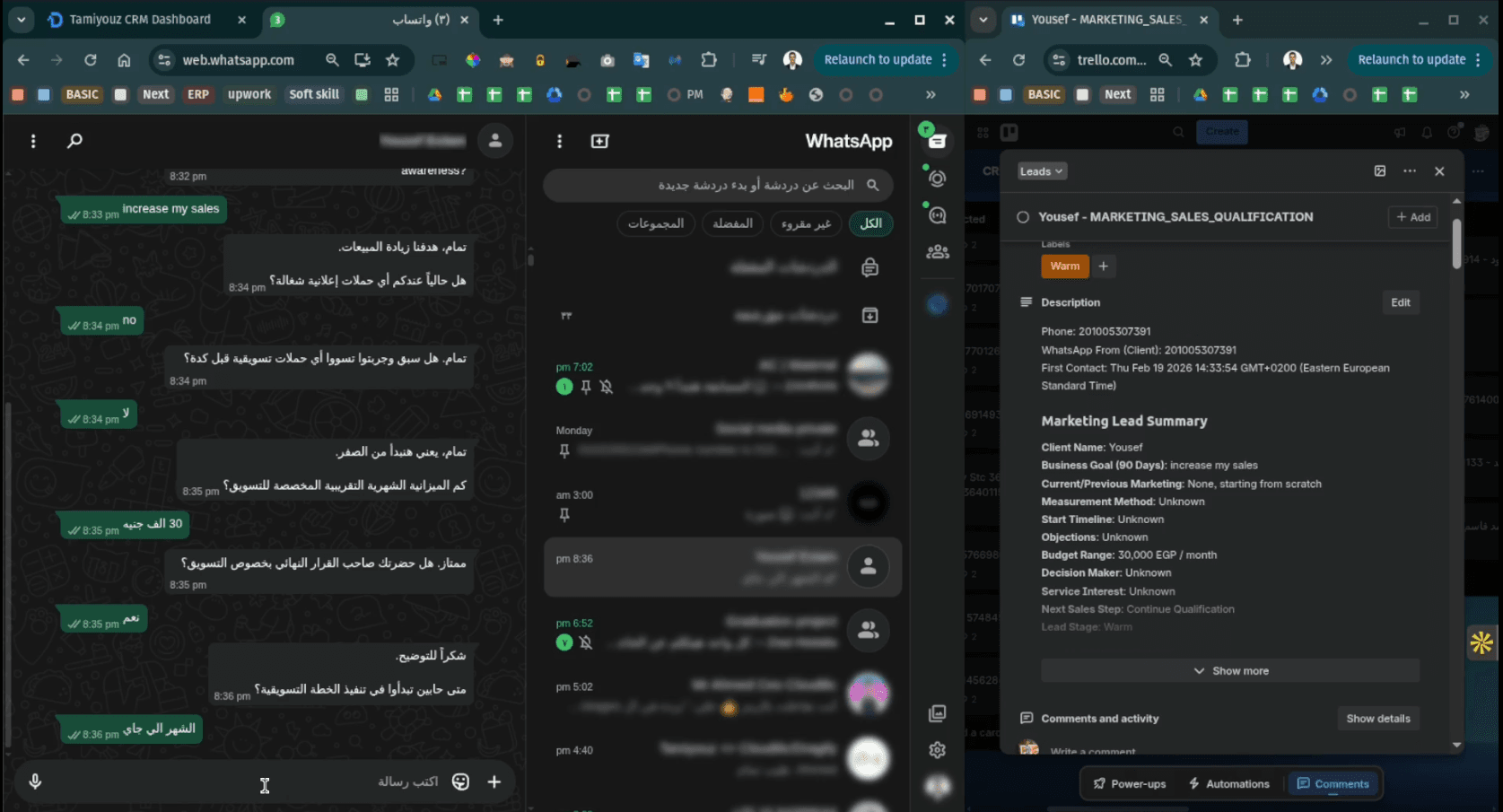Click the Trello card scrollbar

(1456, 242)
